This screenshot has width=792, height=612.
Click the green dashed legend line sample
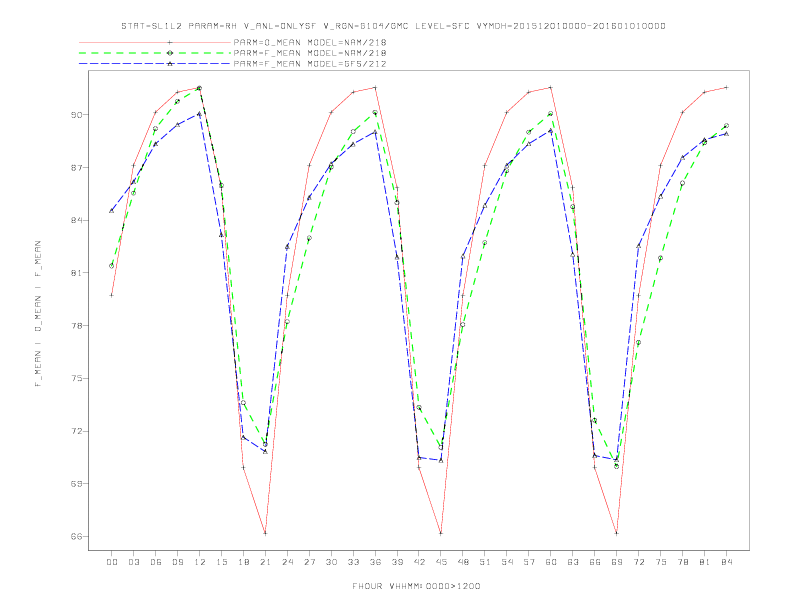[155, 53]
